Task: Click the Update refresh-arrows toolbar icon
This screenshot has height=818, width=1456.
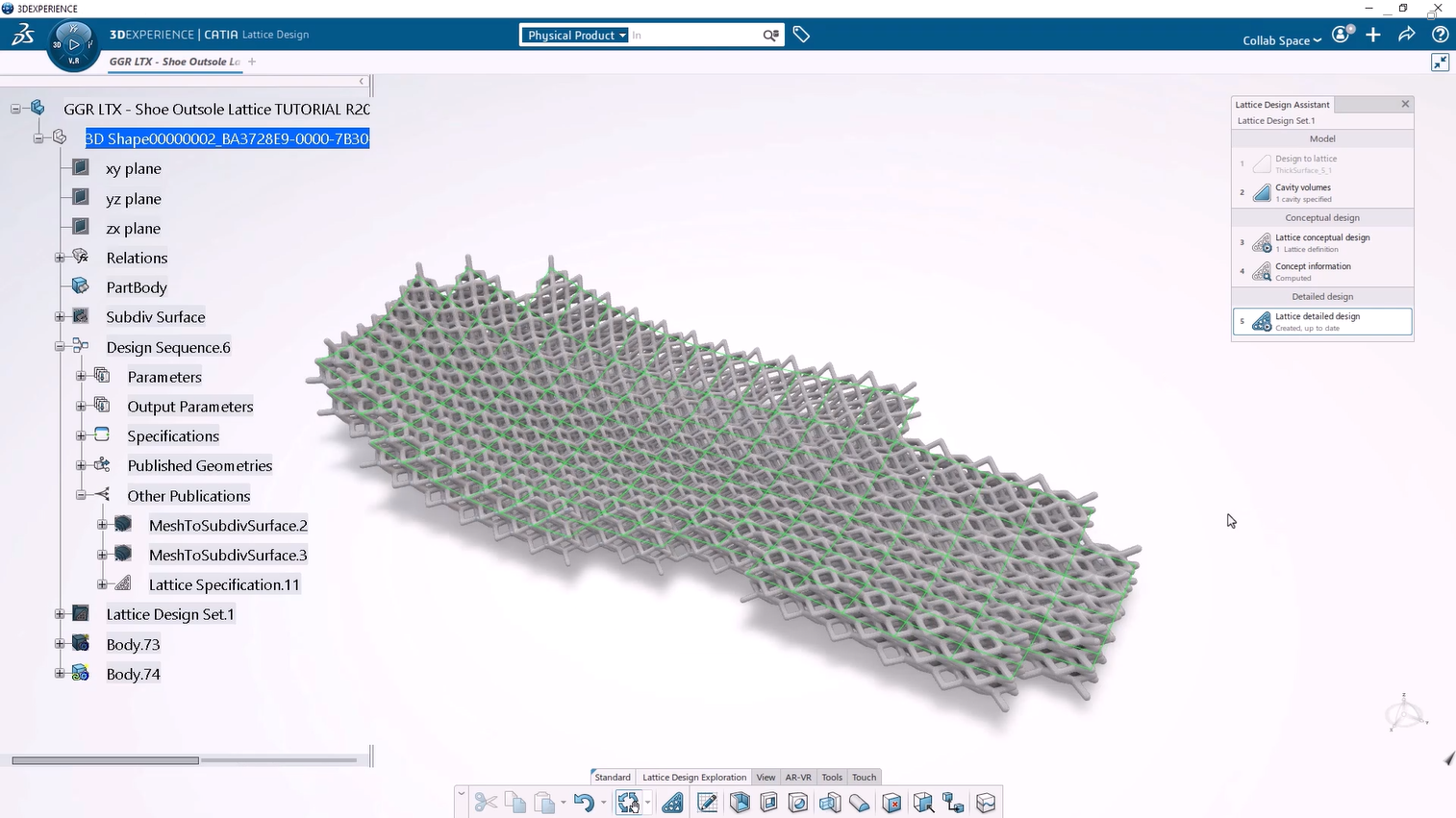Action: 628,803
